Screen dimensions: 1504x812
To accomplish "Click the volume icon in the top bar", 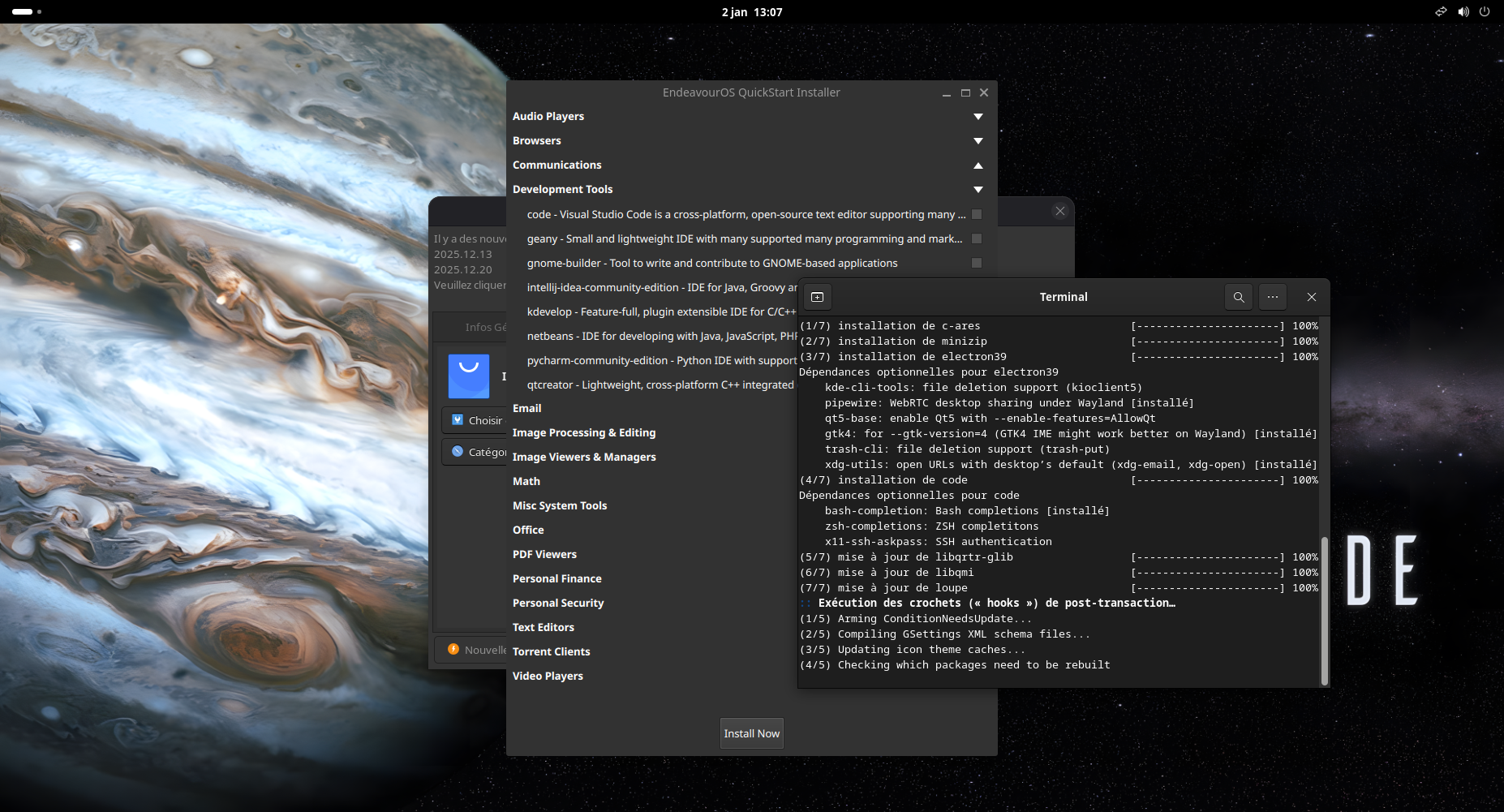I will click(x=1463, y=11).
